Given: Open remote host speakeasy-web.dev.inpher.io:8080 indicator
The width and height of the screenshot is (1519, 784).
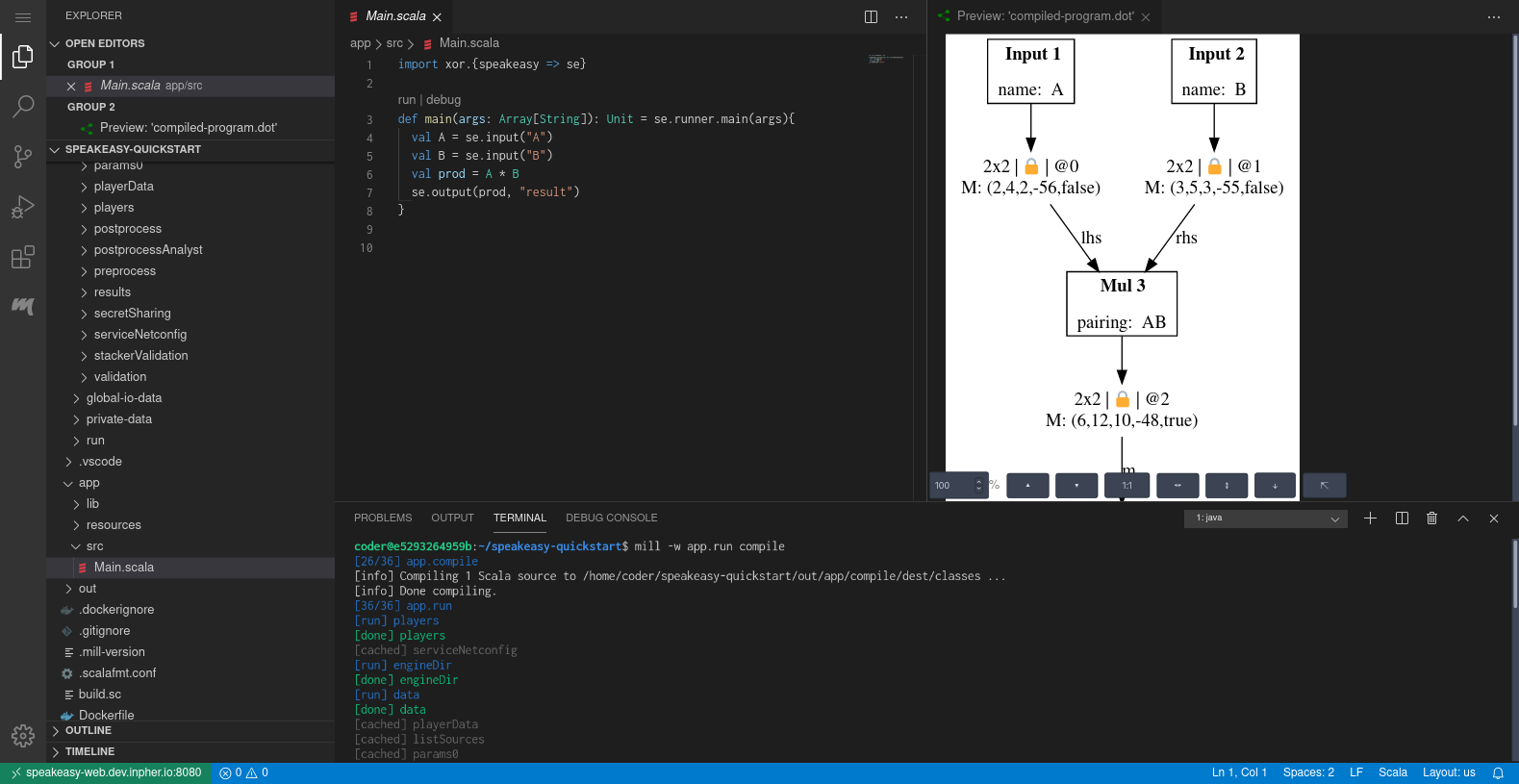Looking at the screenshot, I should (106, 773).
